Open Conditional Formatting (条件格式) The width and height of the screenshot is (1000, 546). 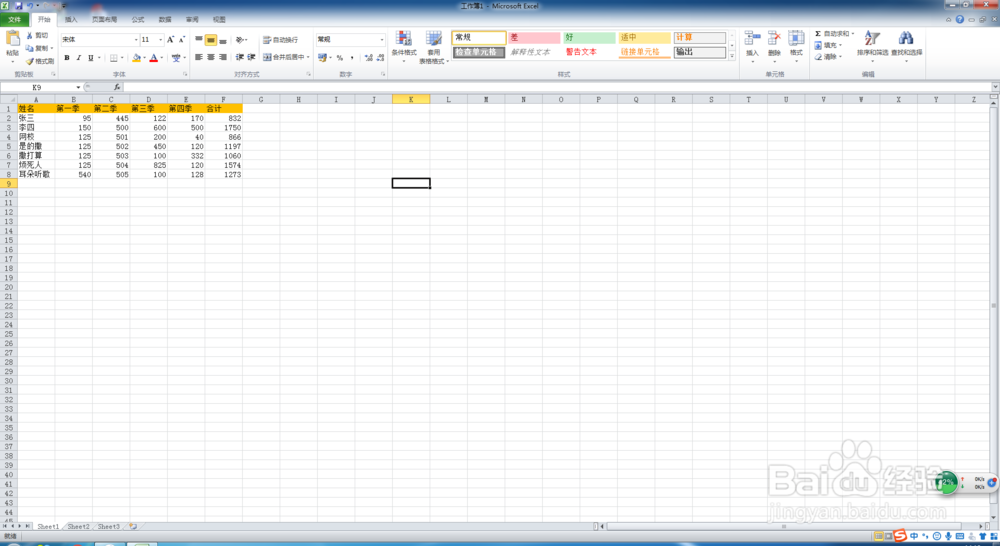click(x=404, y=45)
